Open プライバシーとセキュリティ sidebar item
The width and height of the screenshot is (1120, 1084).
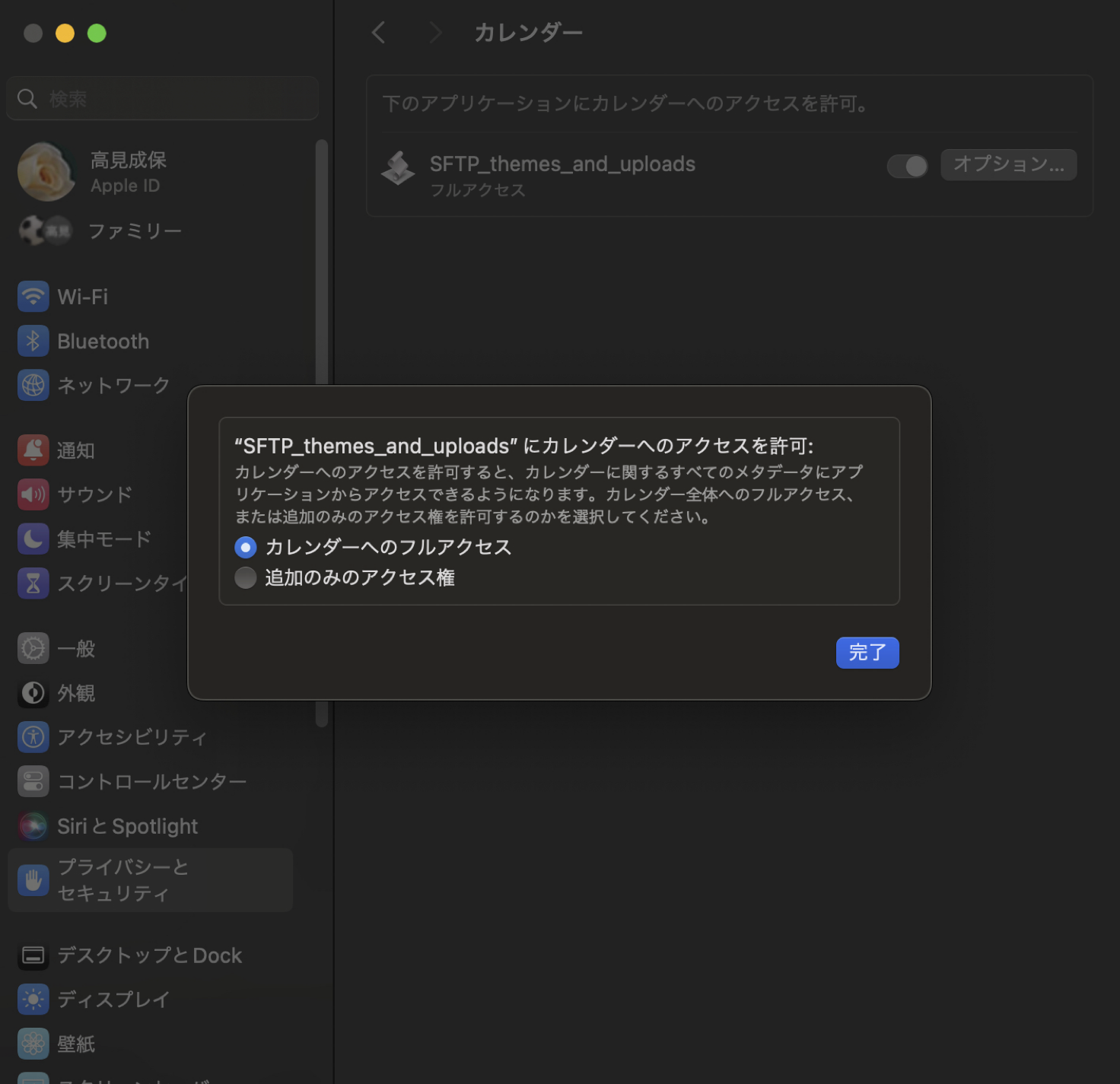point(150,880)
